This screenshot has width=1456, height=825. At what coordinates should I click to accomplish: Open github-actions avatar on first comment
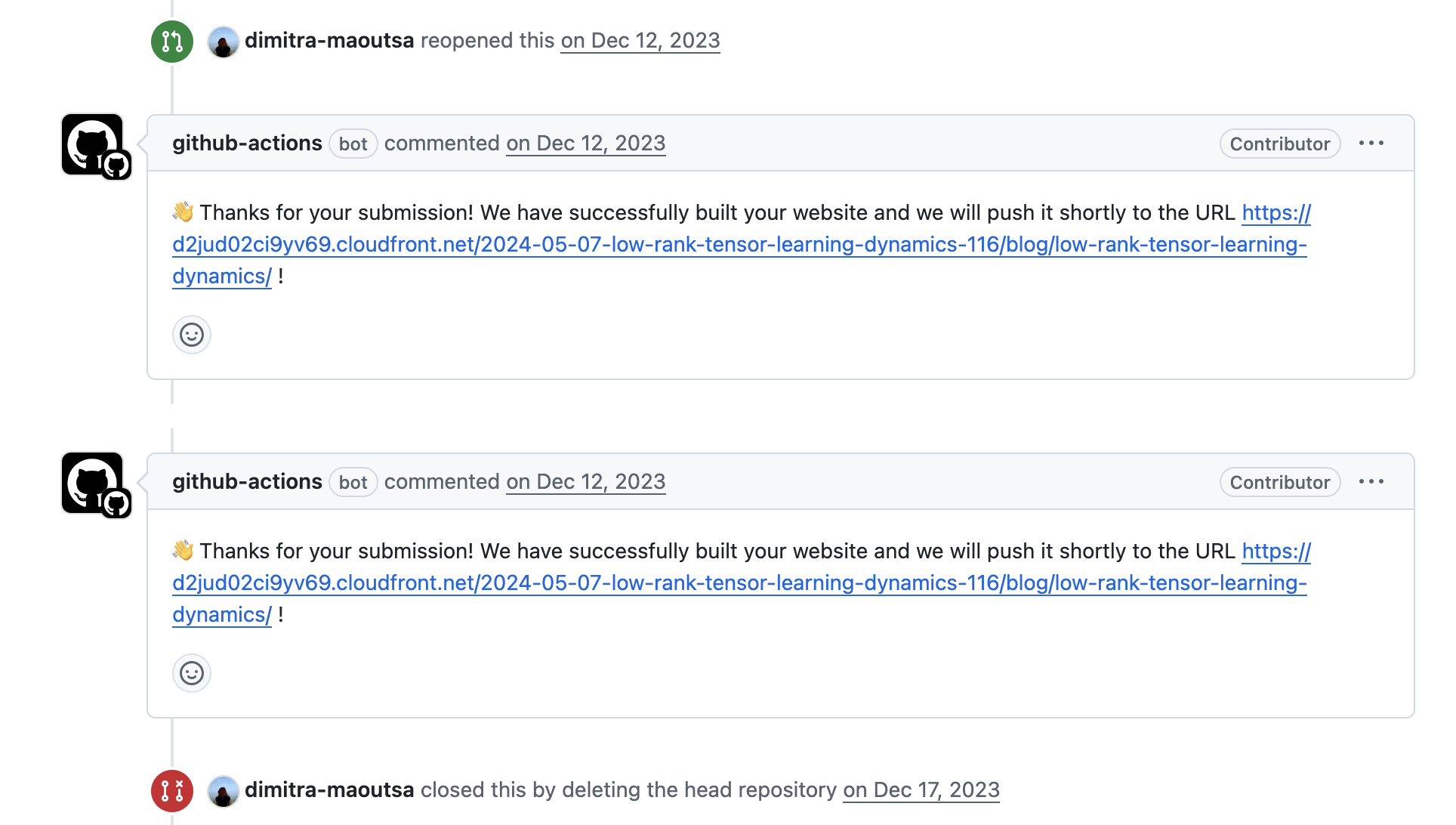[92, 145]
